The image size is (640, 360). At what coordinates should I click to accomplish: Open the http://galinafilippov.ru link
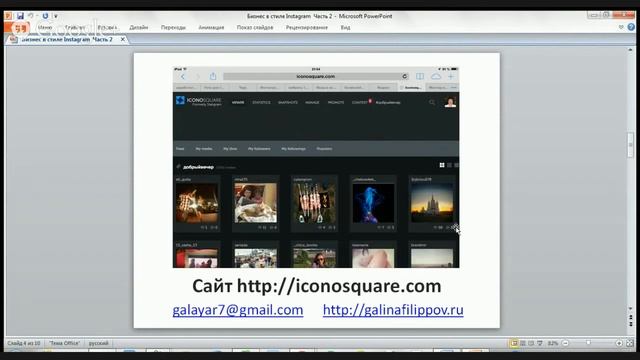(393, 310)
